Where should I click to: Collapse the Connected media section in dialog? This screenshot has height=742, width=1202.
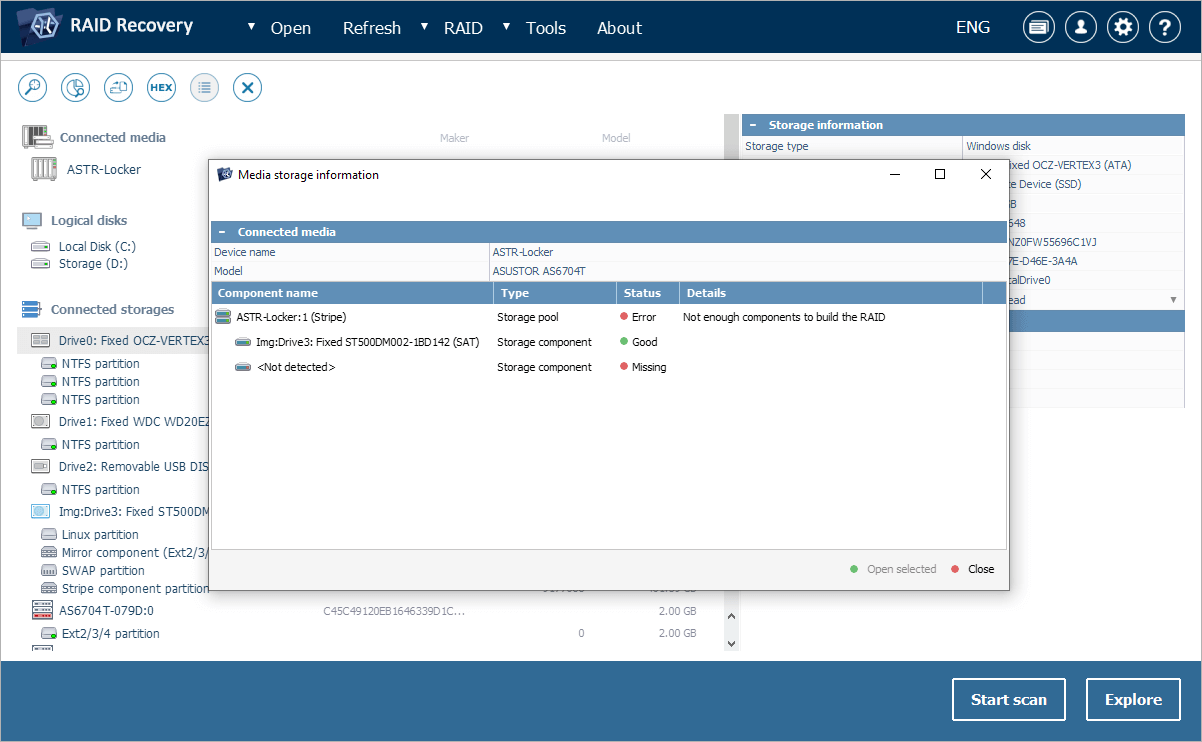222,232
